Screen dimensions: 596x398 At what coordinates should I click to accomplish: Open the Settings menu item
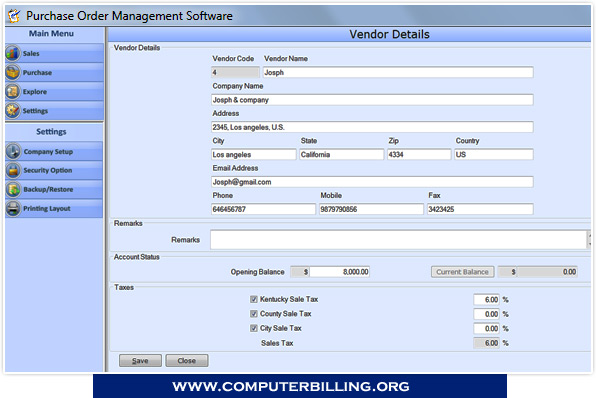point(54,111)
